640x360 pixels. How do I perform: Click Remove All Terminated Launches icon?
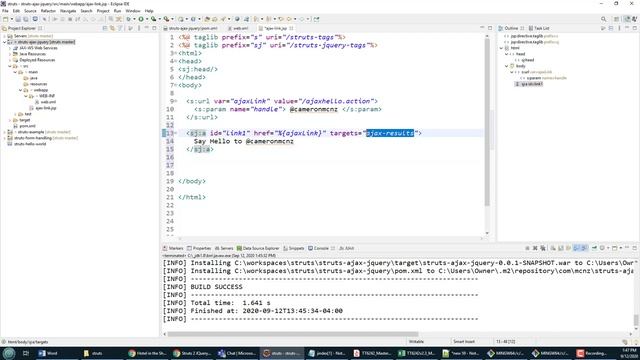coord(543,248)
